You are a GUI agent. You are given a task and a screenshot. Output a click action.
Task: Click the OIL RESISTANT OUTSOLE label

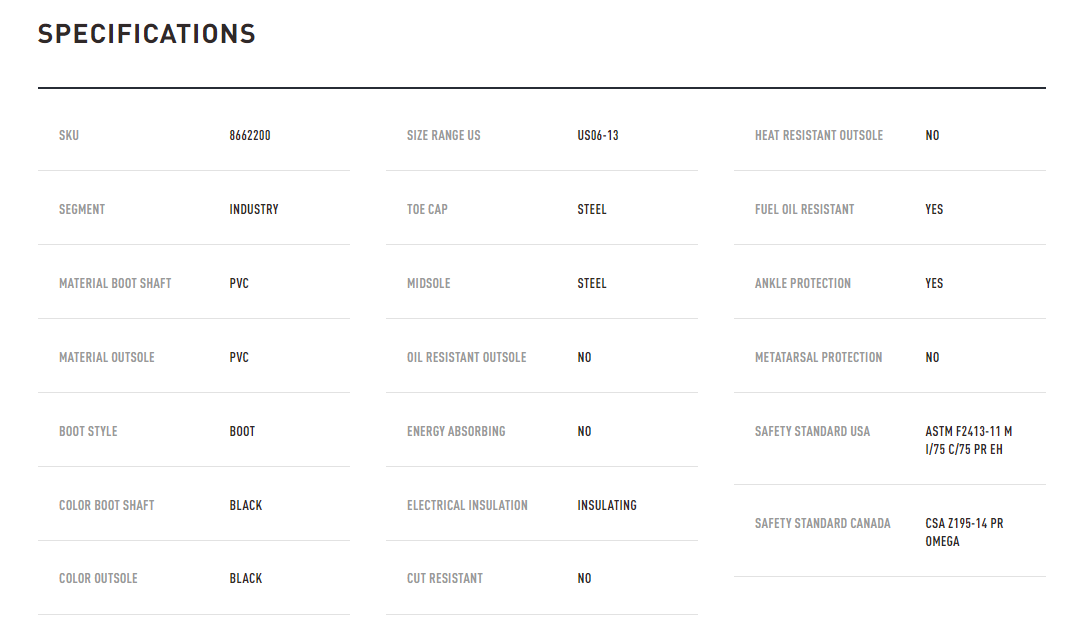pos(466,357)
